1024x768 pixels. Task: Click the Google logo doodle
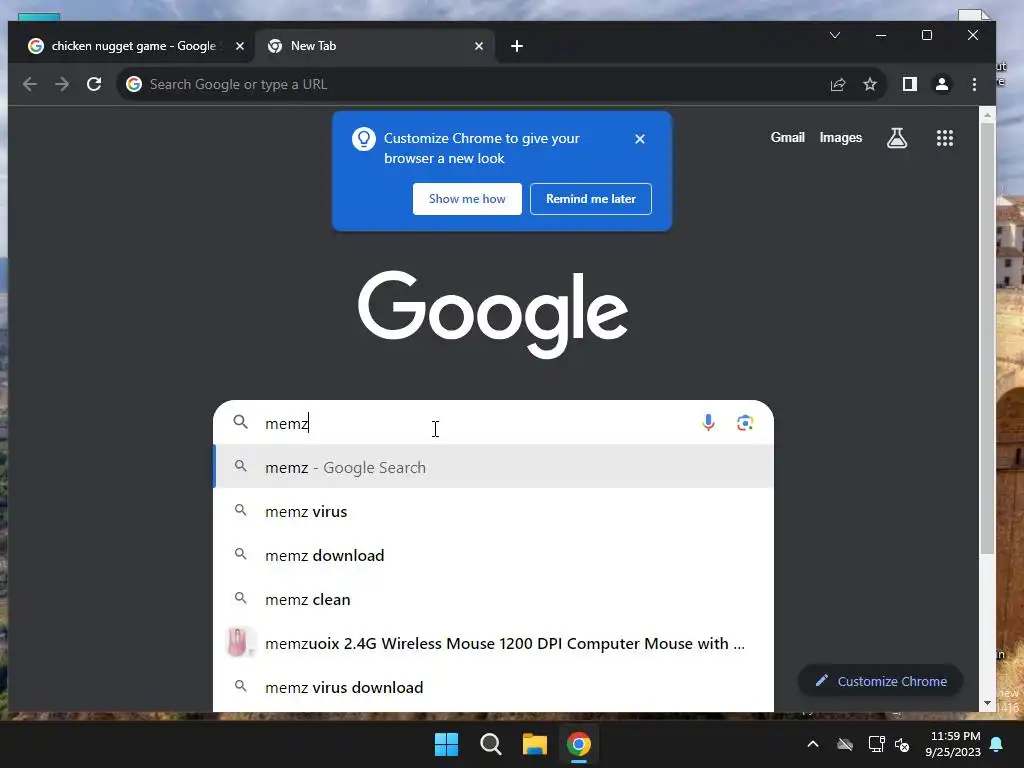point(493,314)
